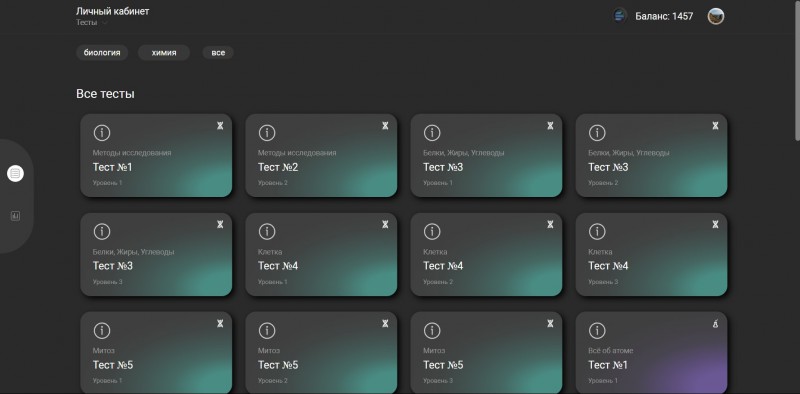Screen dimensions: 800x394
Task: Show info for Тест №2 Уровень 2
Action: point(267,133)
